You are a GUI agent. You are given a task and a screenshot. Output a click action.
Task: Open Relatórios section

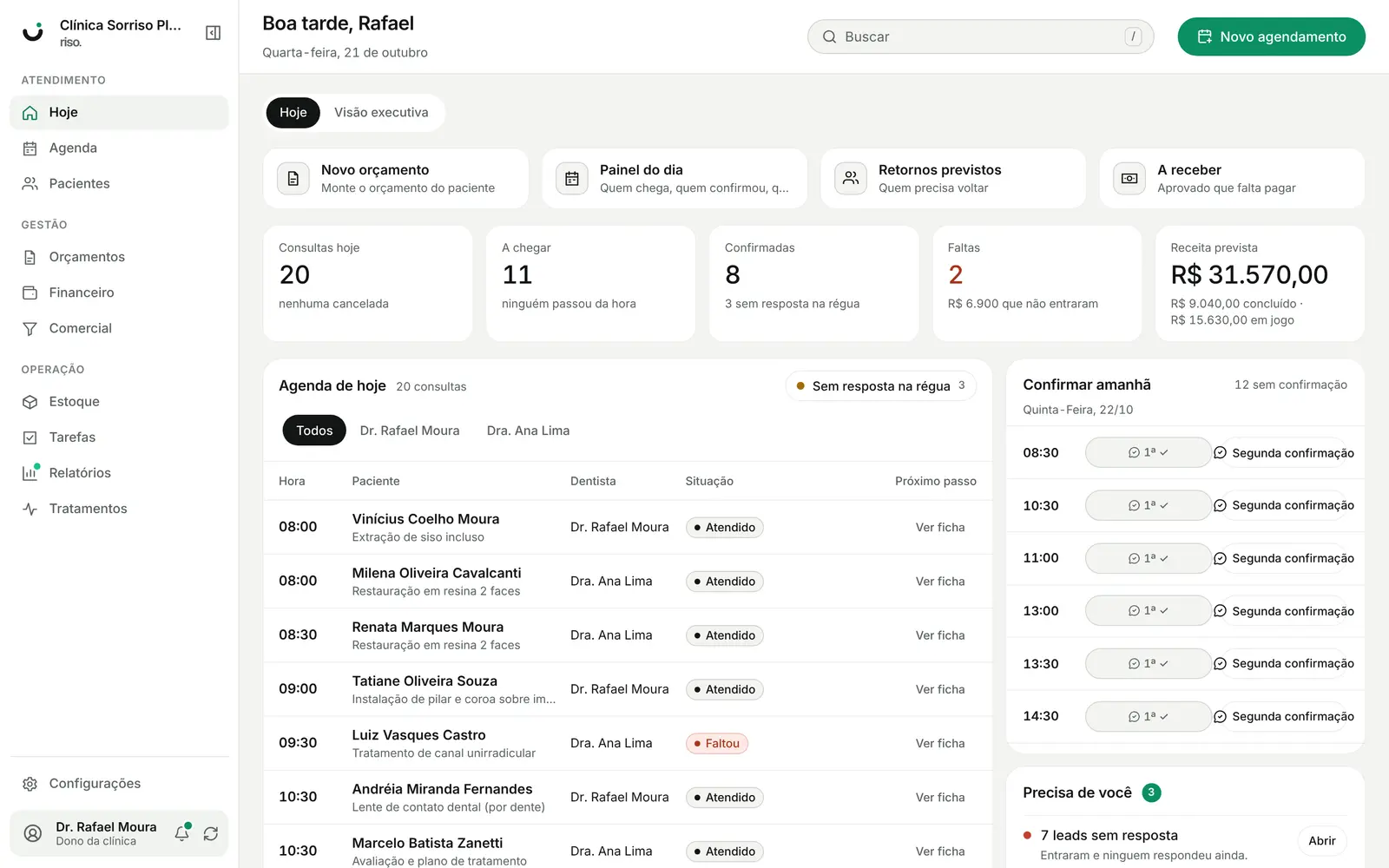pyautogui.click(x=119, y=473)
